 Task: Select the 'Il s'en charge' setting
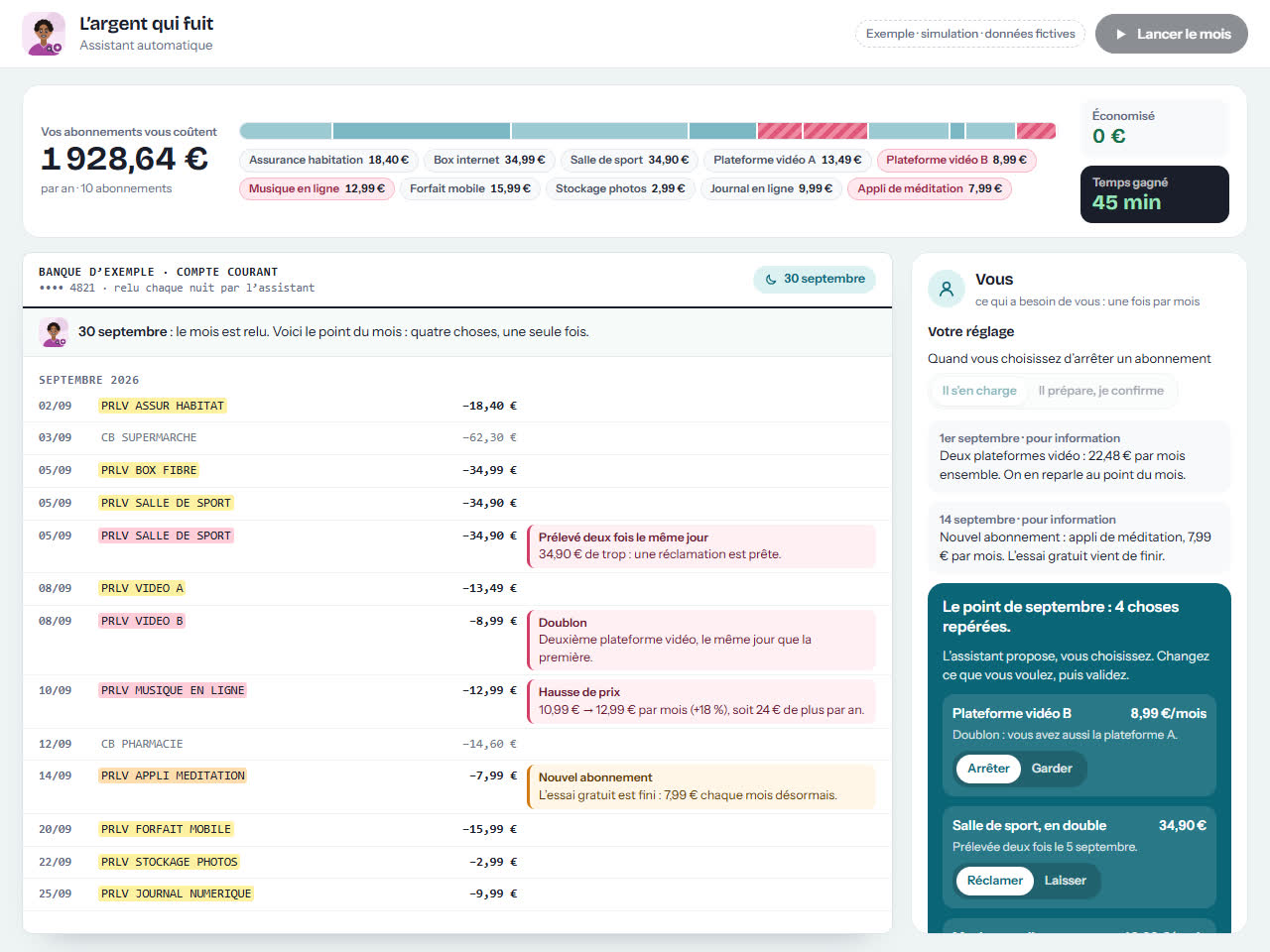click(979, 391)
